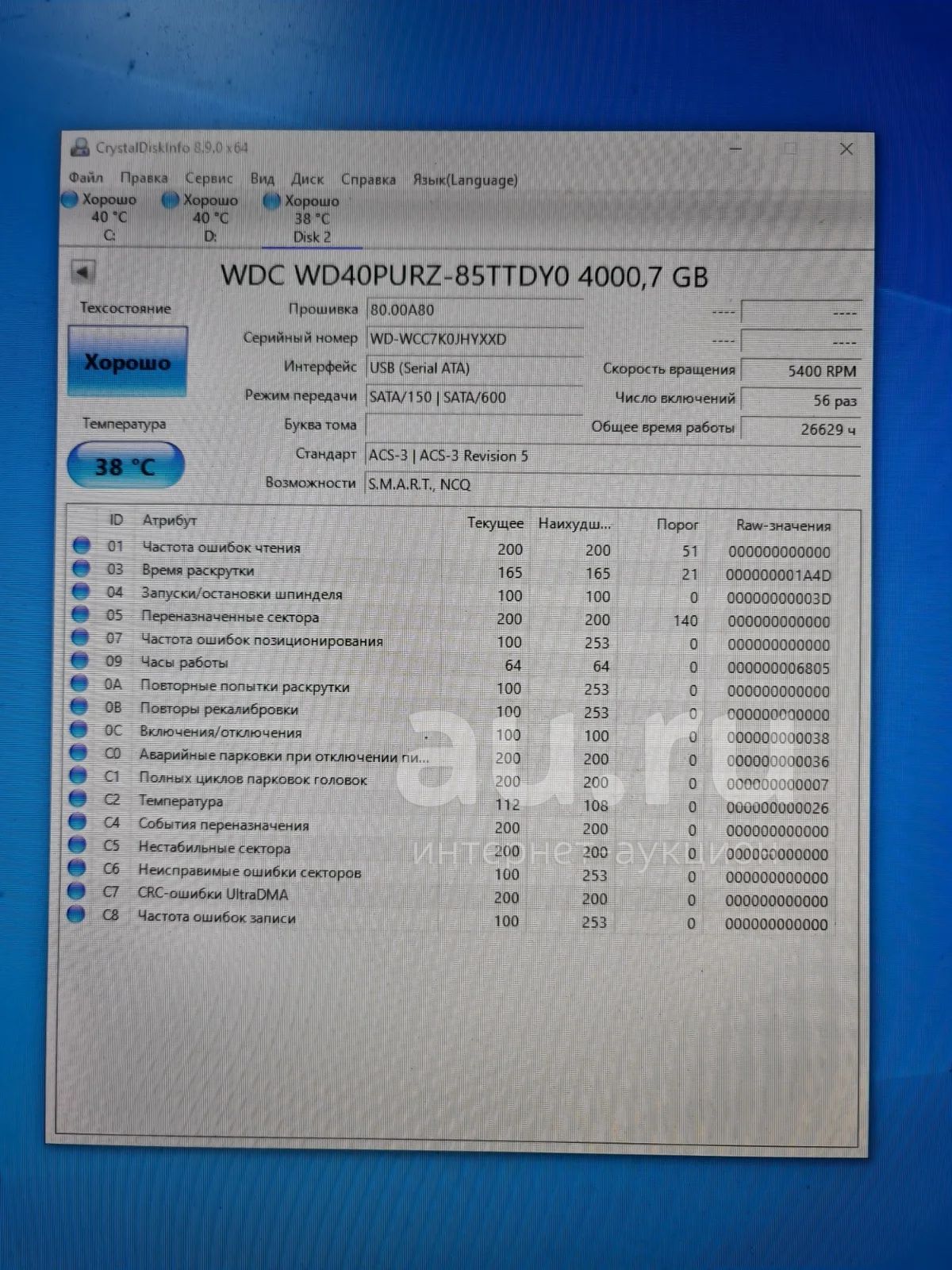Viewport: 952px width, 1270px height.
Task: Minimize the CrystalDiskInfo window
Action: 735,148
